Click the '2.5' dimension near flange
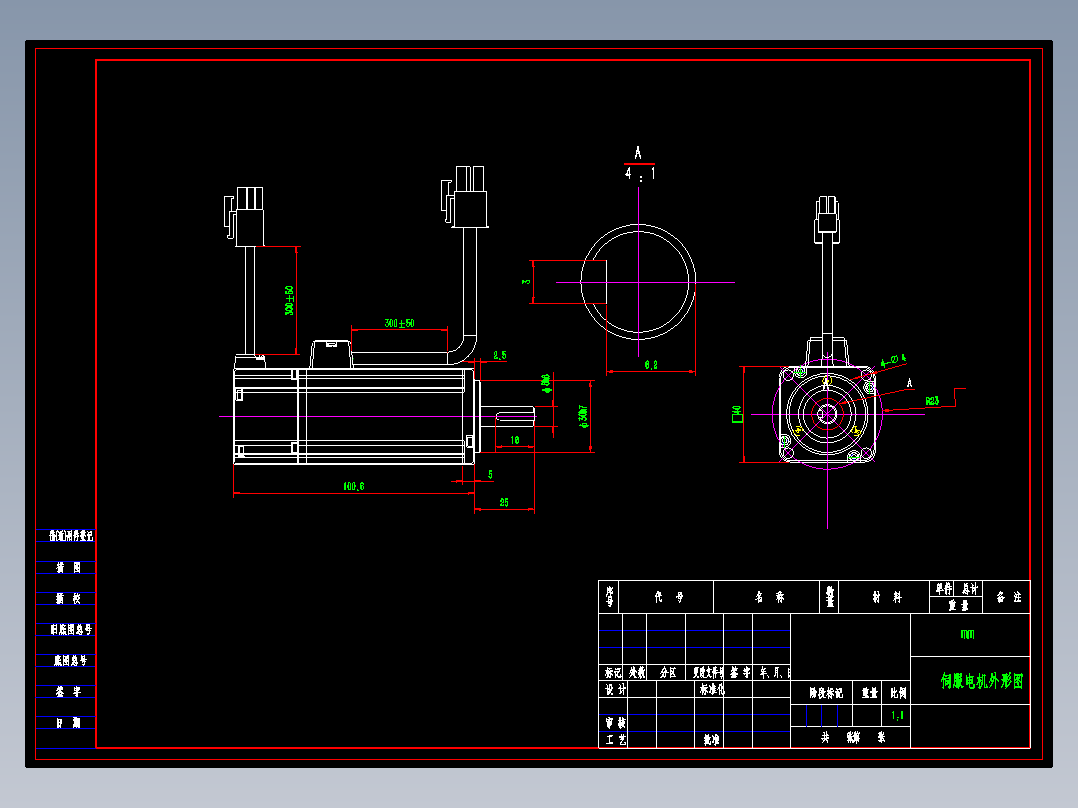 (x=500, y=356)
